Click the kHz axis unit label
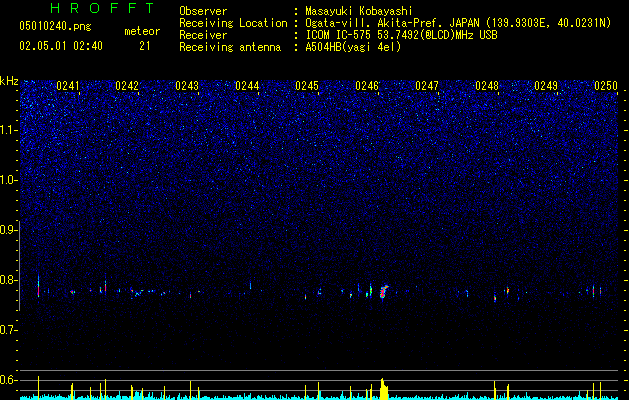This screenshot has height=400, width=629. (x=9, y=81)
